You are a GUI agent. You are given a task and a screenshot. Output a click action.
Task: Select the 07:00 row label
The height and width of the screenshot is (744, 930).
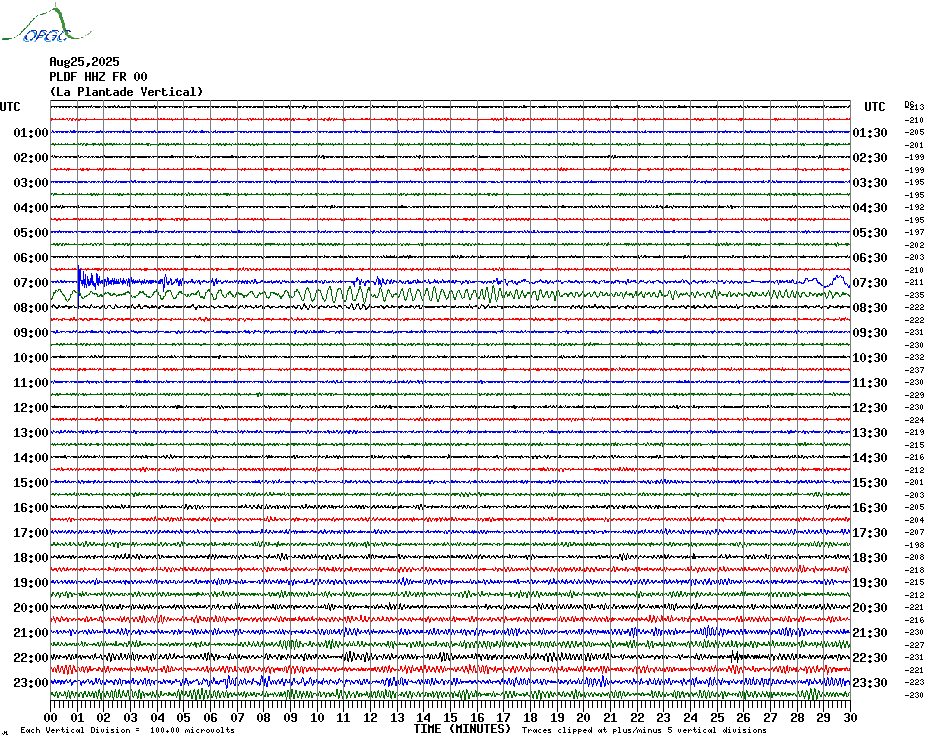(31, 282)
